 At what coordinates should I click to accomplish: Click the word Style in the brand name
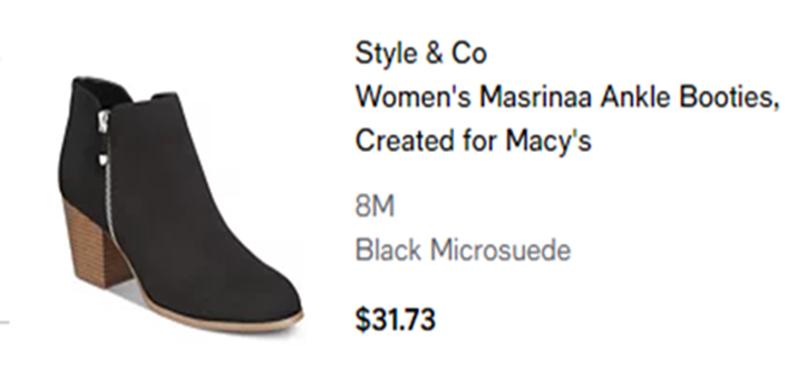[x=385, y=54]
